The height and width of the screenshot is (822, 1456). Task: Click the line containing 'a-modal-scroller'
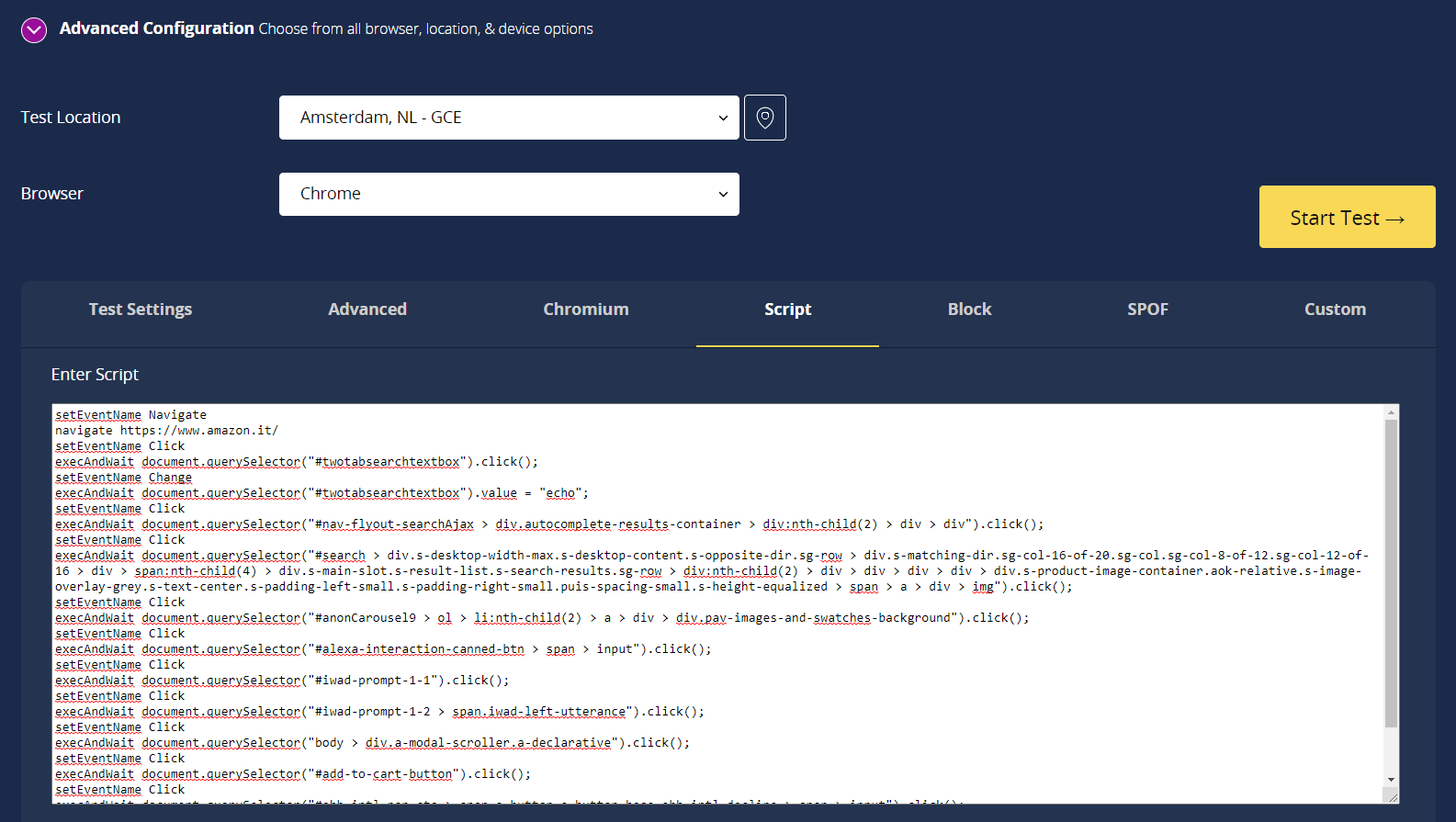tap(372, 743)
